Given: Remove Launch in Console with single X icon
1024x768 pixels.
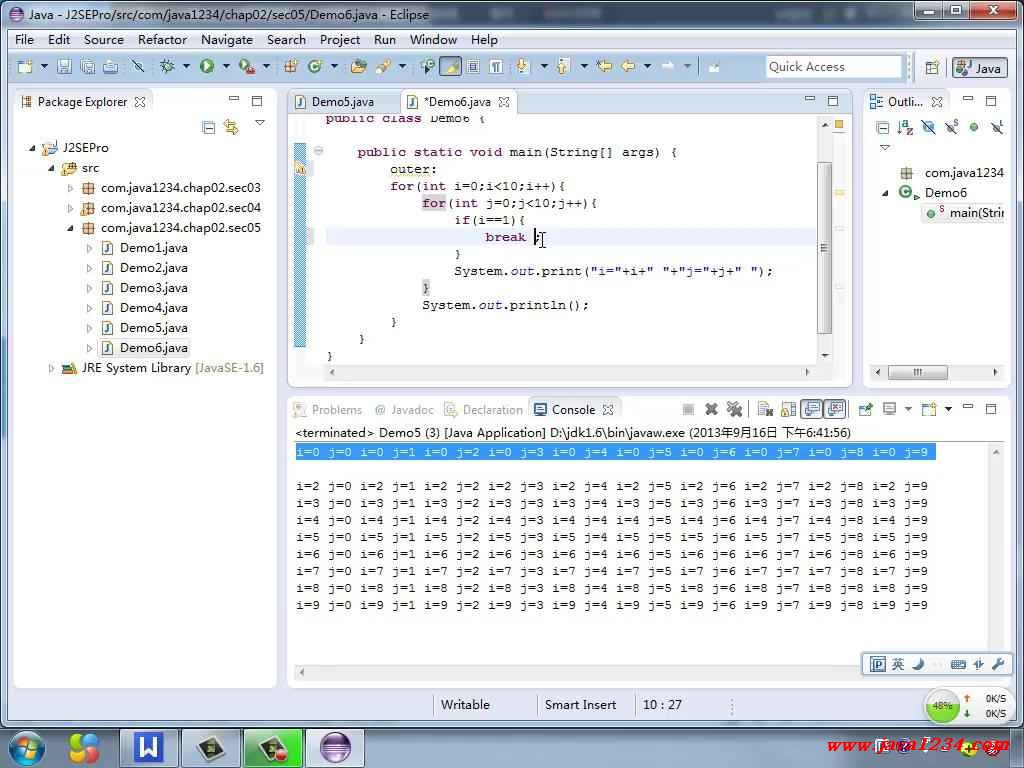Looking at the screenshot, I should (711, 409).
